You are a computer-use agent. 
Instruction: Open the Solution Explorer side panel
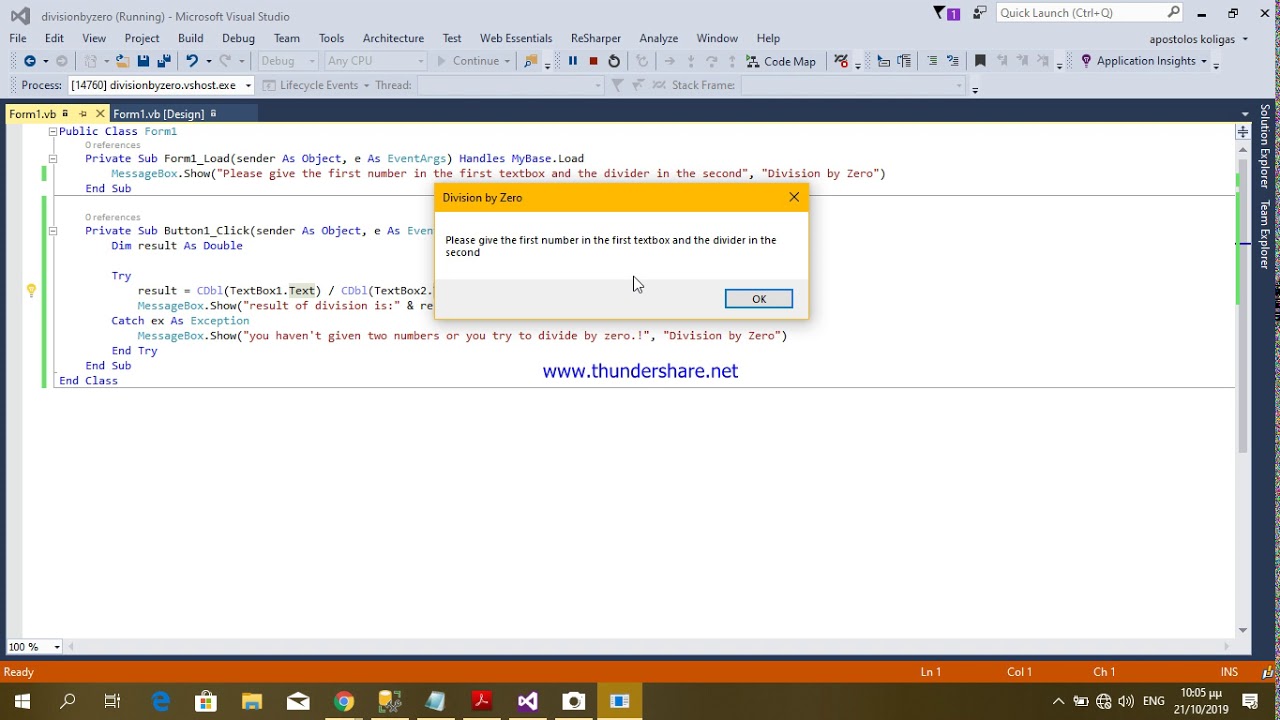coord(1265,147)
